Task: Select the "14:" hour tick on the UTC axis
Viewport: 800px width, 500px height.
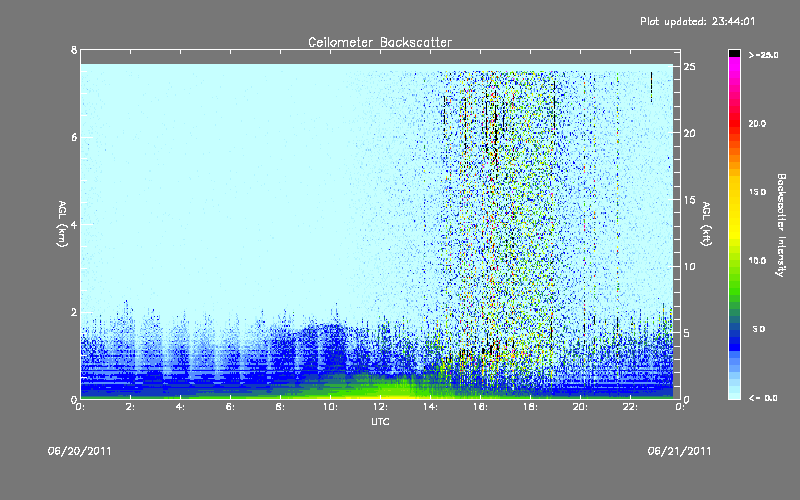Action: tap(430, 407)
